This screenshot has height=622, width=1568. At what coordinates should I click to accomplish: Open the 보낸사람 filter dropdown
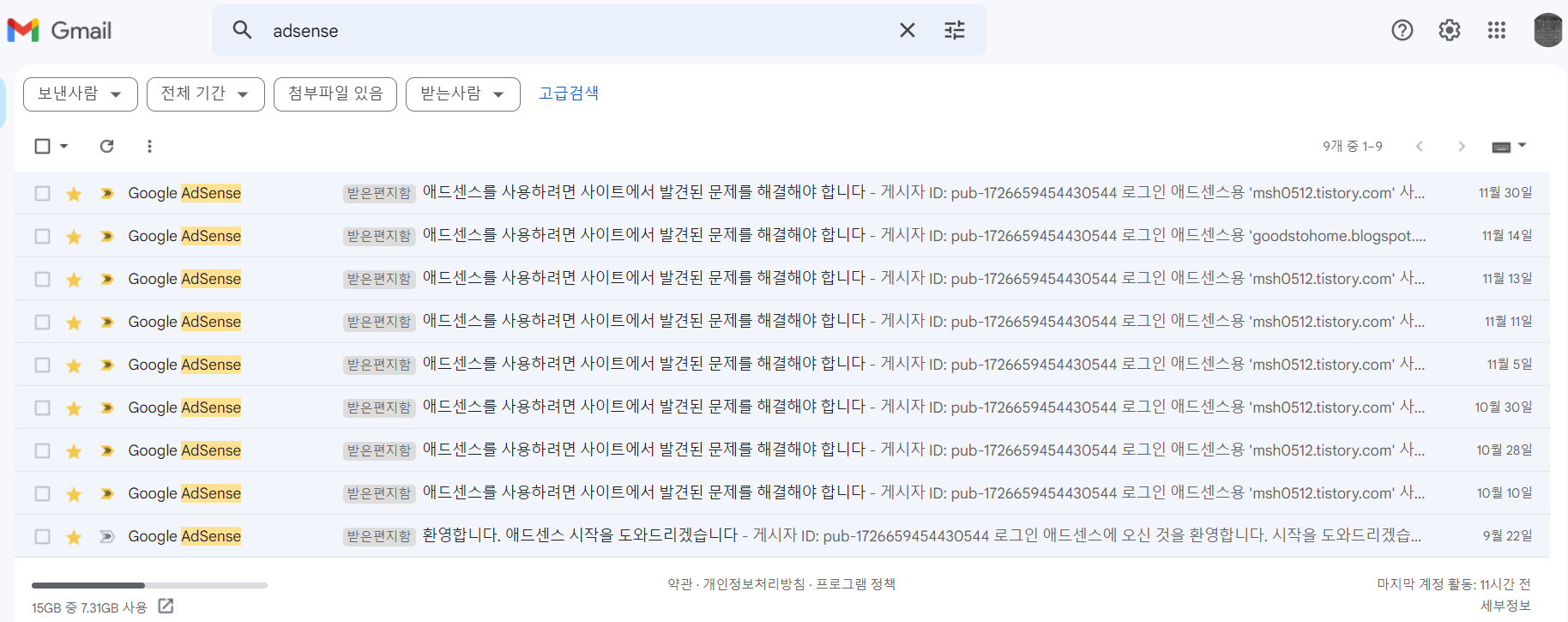pyautogui.click(x=81, y=94)
